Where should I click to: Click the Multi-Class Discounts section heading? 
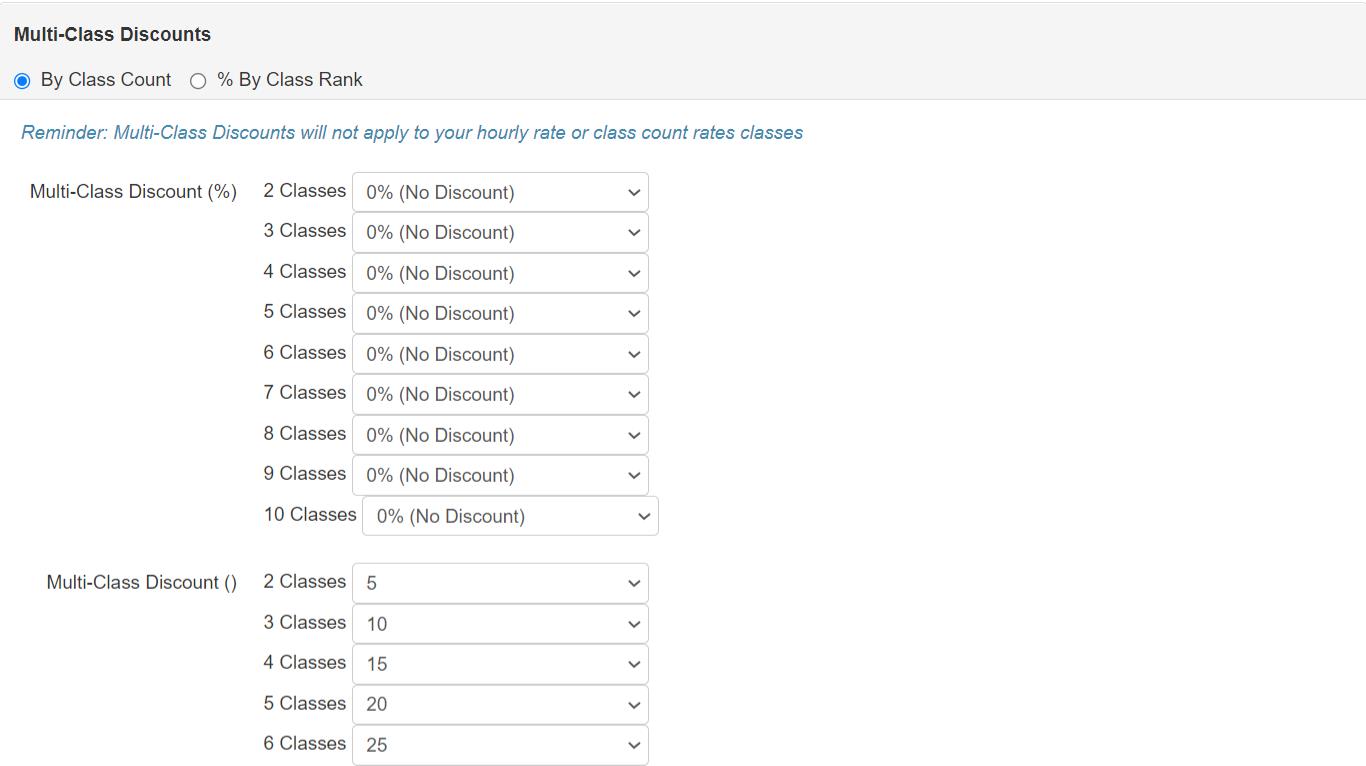pos(112,33)
